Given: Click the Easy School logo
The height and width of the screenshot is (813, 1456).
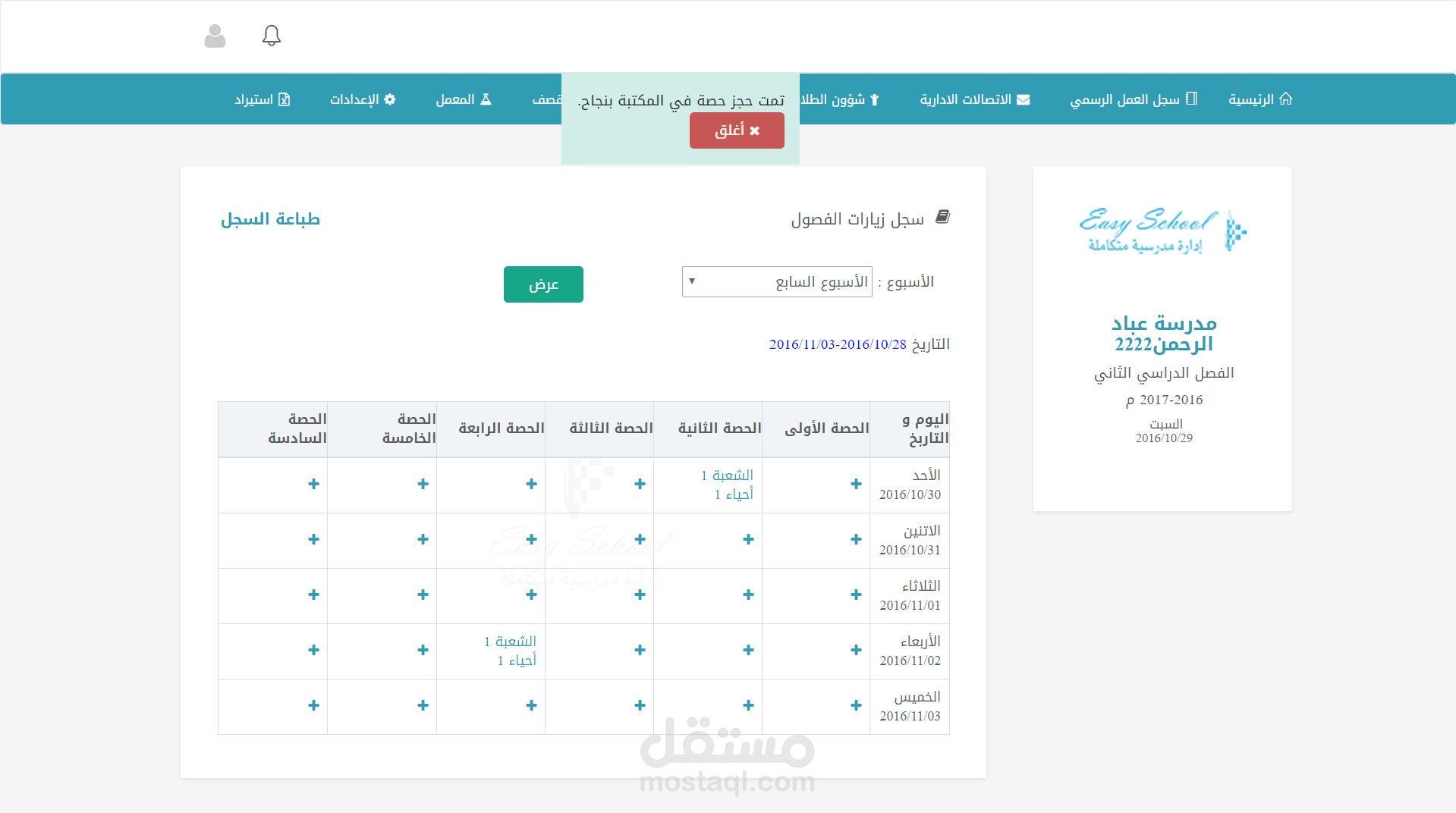Looking at the screenshot, I should click(x=1163, y=231).
